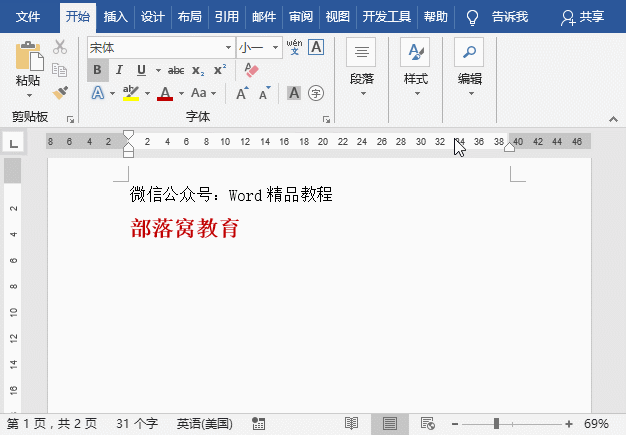Toggle character shading A icon
This screenshot has height=435, width=626.
pos(294,93)
